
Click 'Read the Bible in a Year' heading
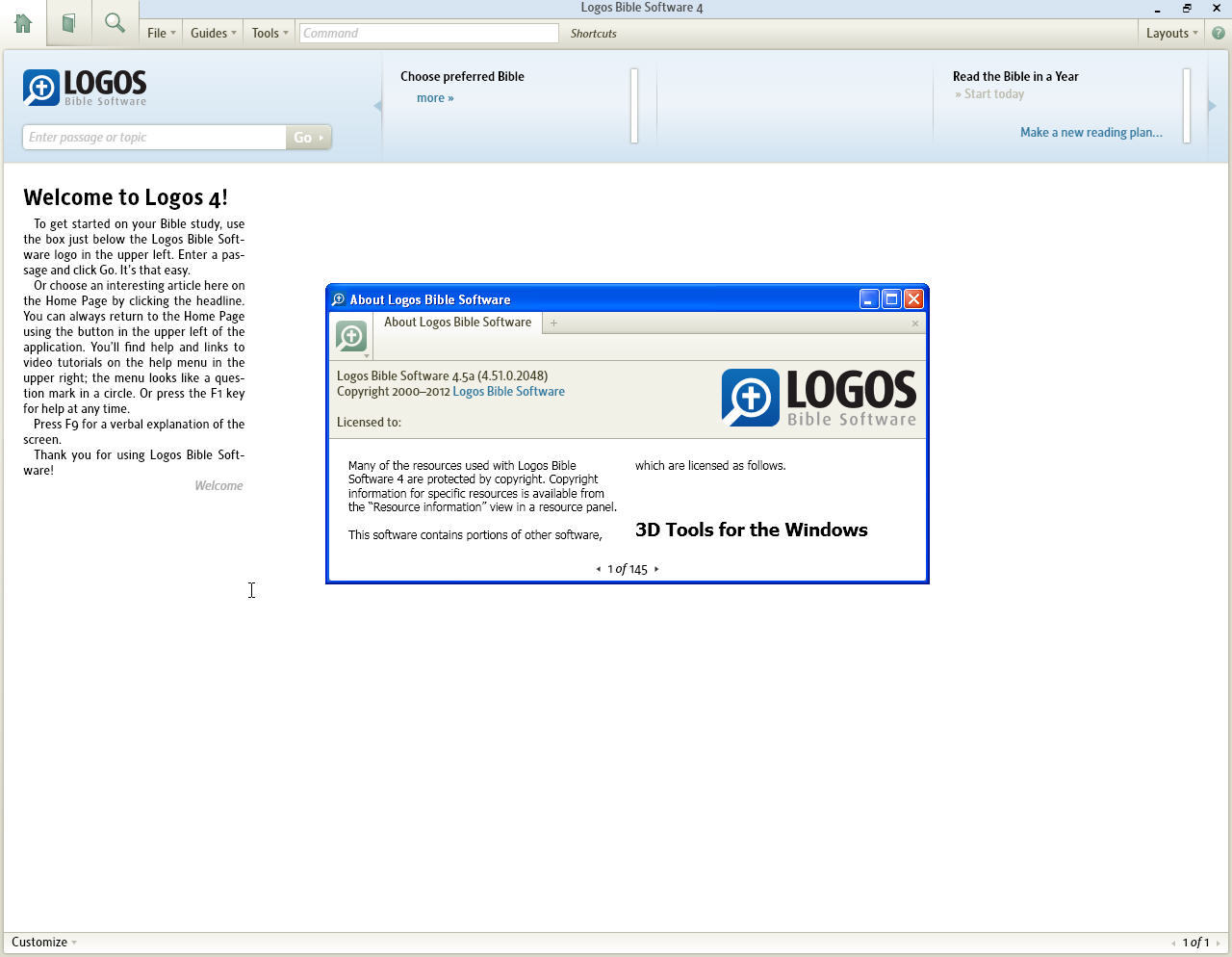[1015, 76]
